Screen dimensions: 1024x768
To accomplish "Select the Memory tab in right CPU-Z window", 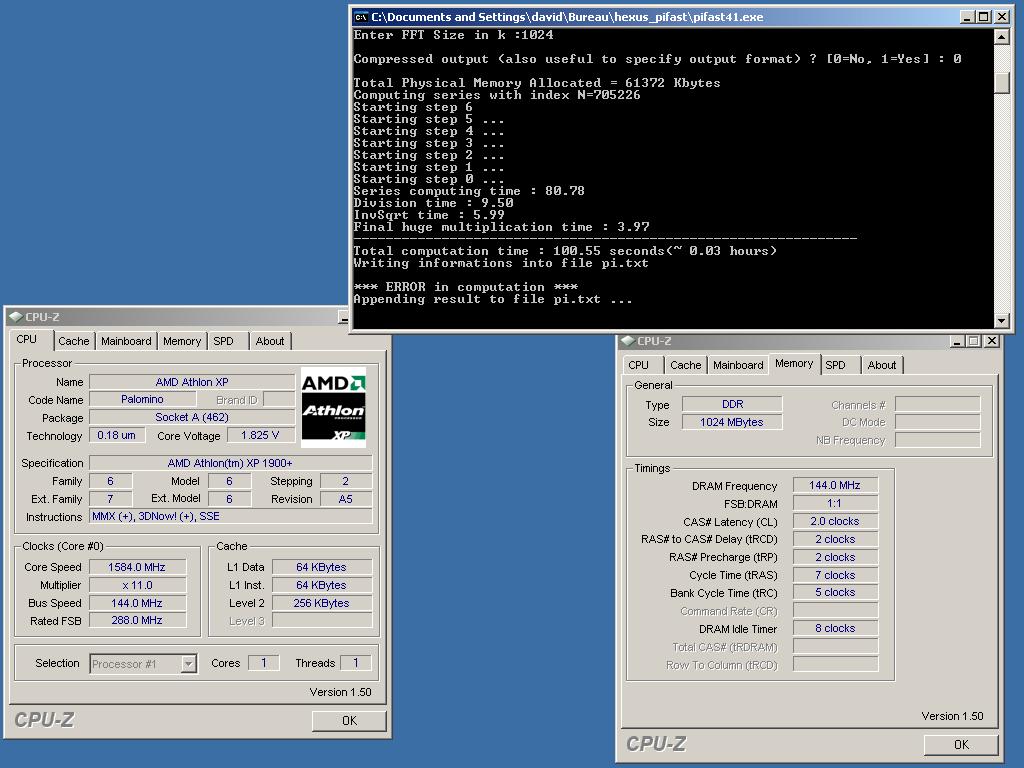I will point(794,364).
